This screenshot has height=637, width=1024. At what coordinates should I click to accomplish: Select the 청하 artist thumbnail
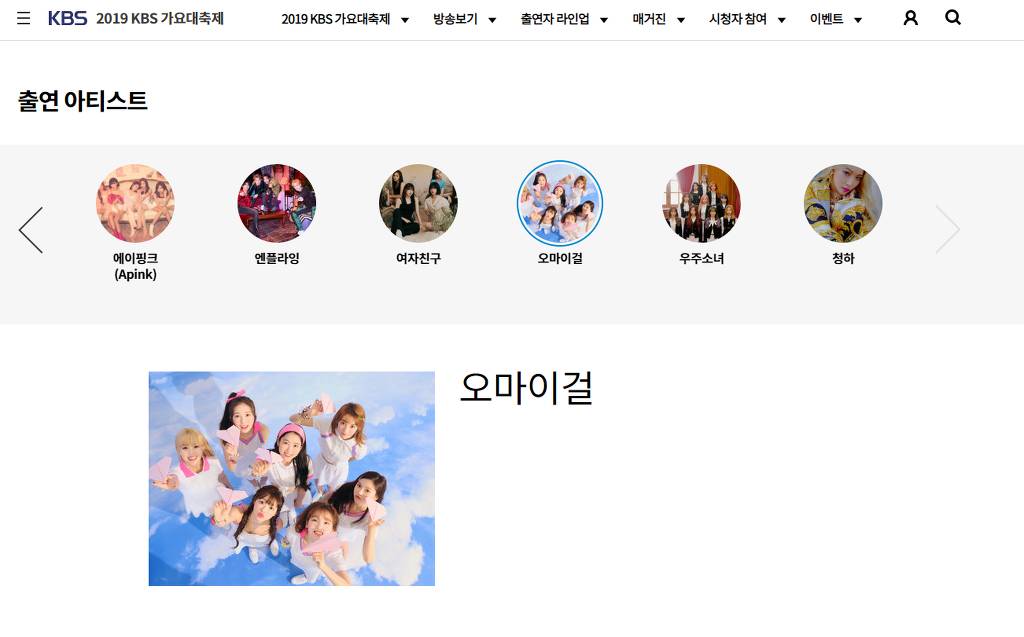(843, 203)
